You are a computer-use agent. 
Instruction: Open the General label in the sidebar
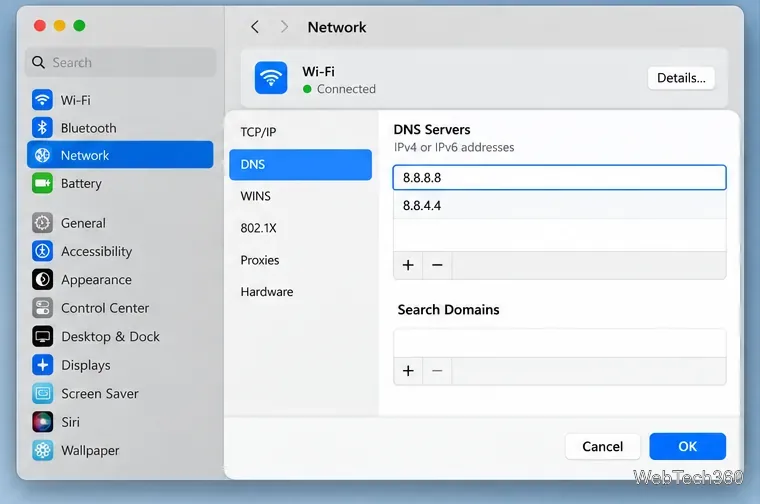(83, 223)
